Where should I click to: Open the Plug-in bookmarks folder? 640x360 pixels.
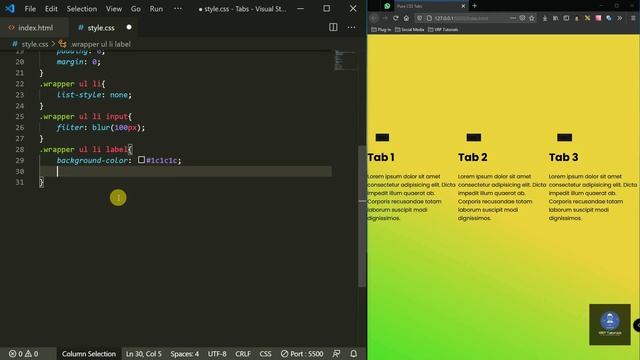click(x=381, y=29)
